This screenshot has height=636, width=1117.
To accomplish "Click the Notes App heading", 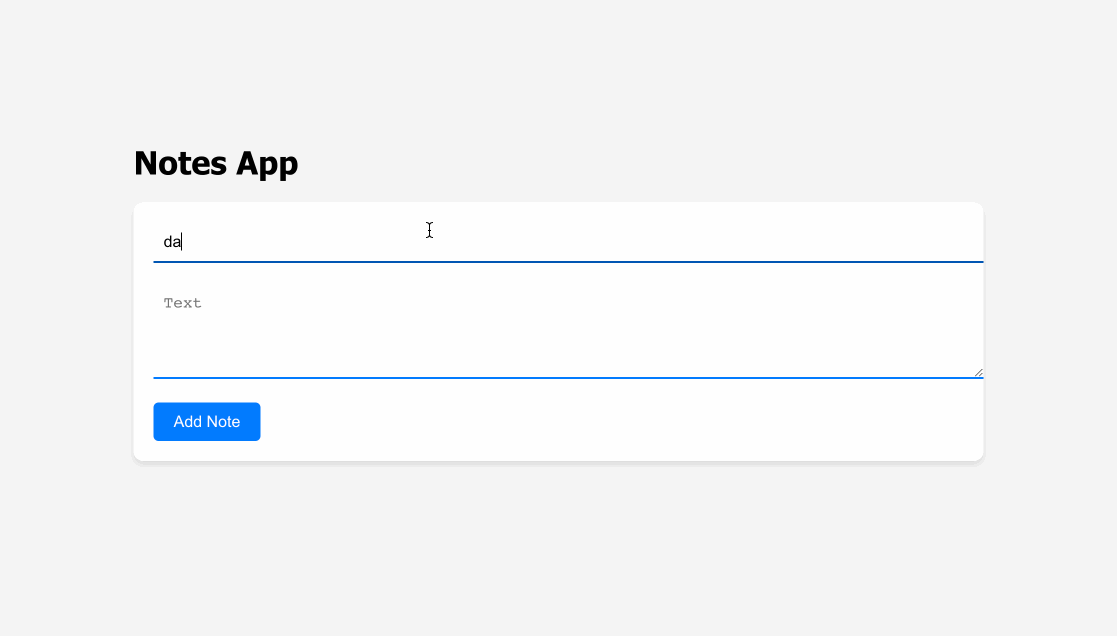I will coord(215,163).
